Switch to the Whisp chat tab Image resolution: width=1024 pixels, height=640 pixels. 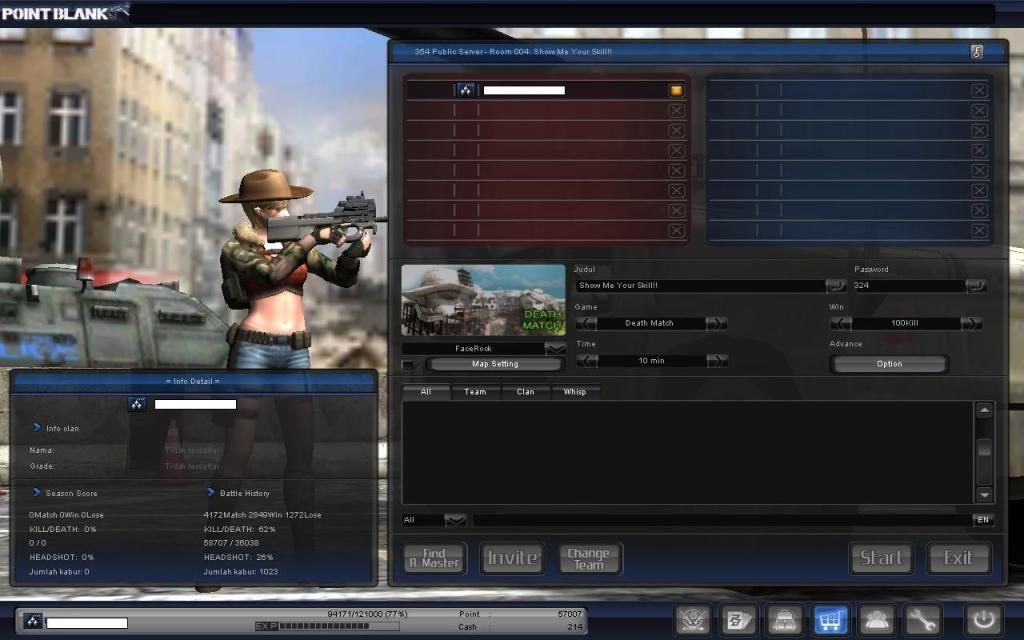tap(575, 392)
